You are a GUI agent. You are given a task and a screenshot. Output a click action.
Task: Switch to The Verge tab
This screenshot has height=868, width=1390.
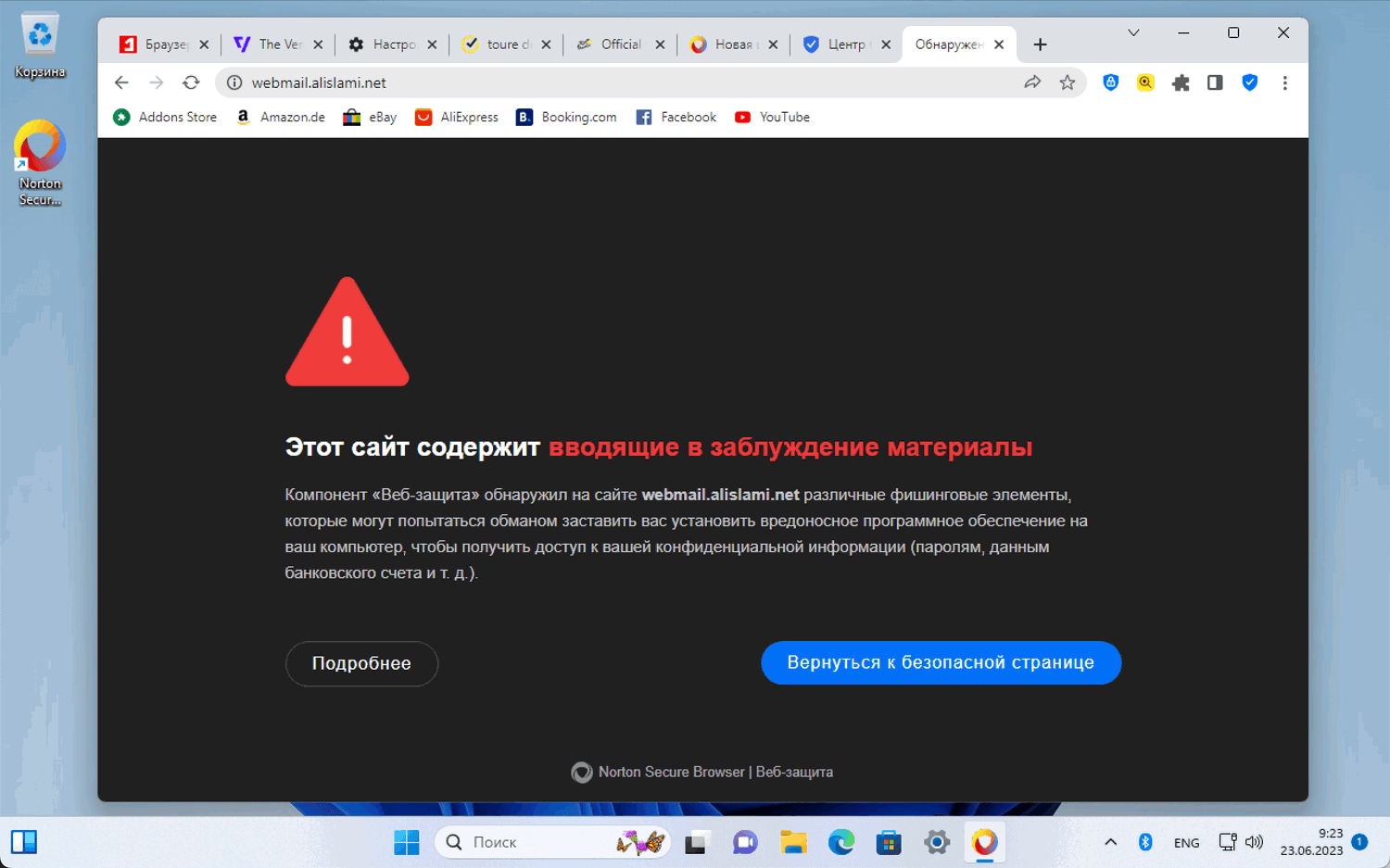[278, 44]
